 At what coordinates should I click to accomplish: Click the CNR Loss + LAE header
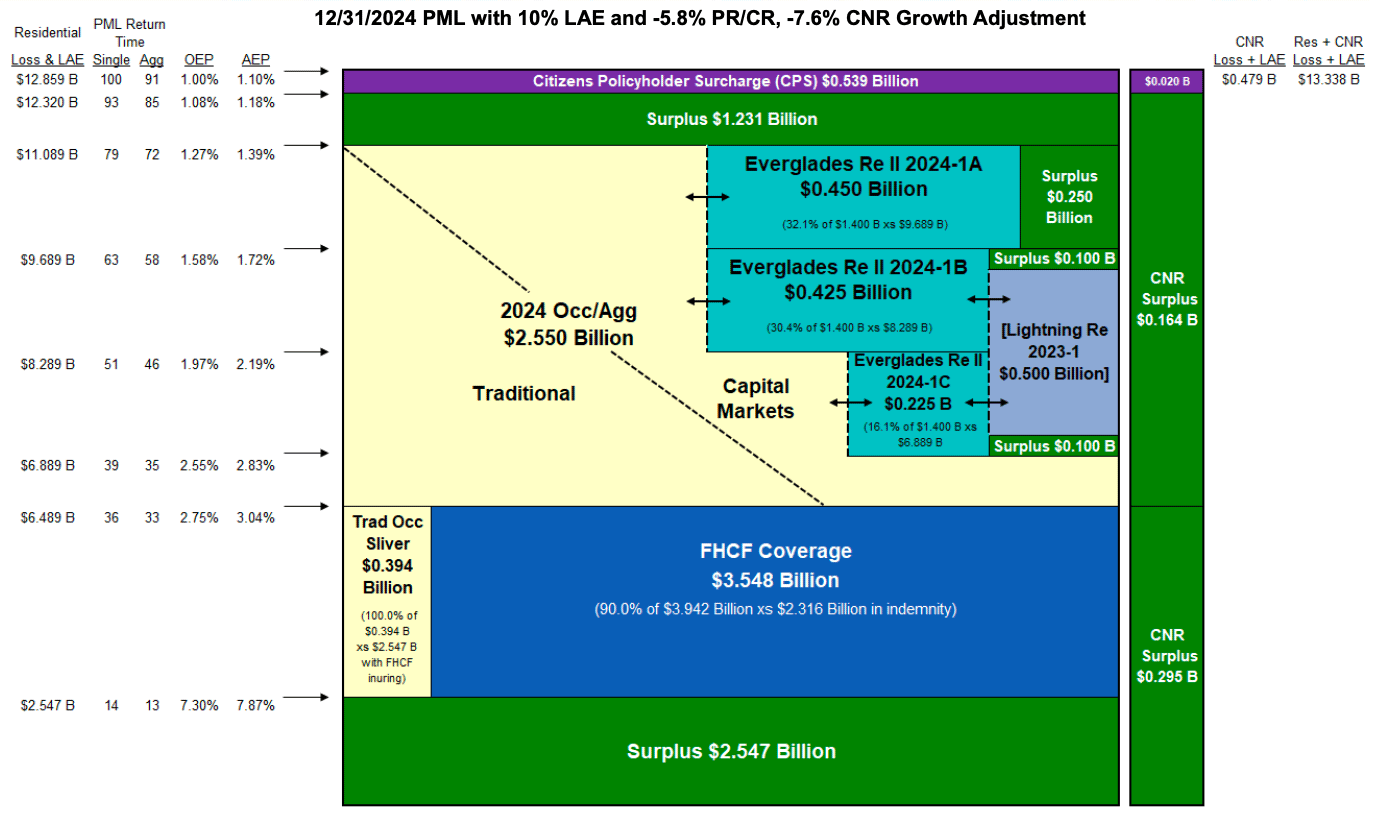pyautogui.click(x=1249, y=51)
